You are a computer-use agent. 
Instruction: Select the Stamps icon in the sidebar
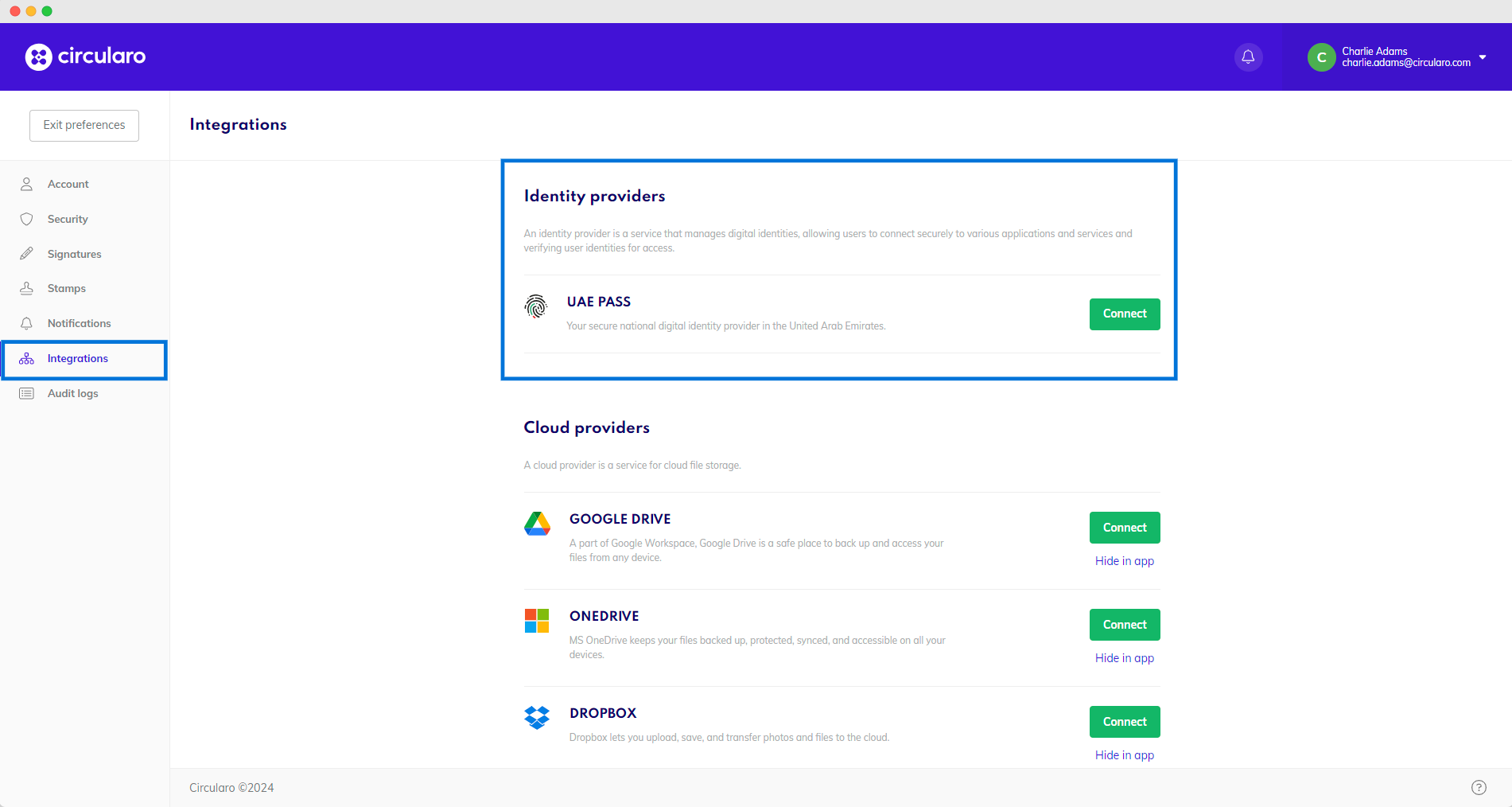tap(26, 287)
